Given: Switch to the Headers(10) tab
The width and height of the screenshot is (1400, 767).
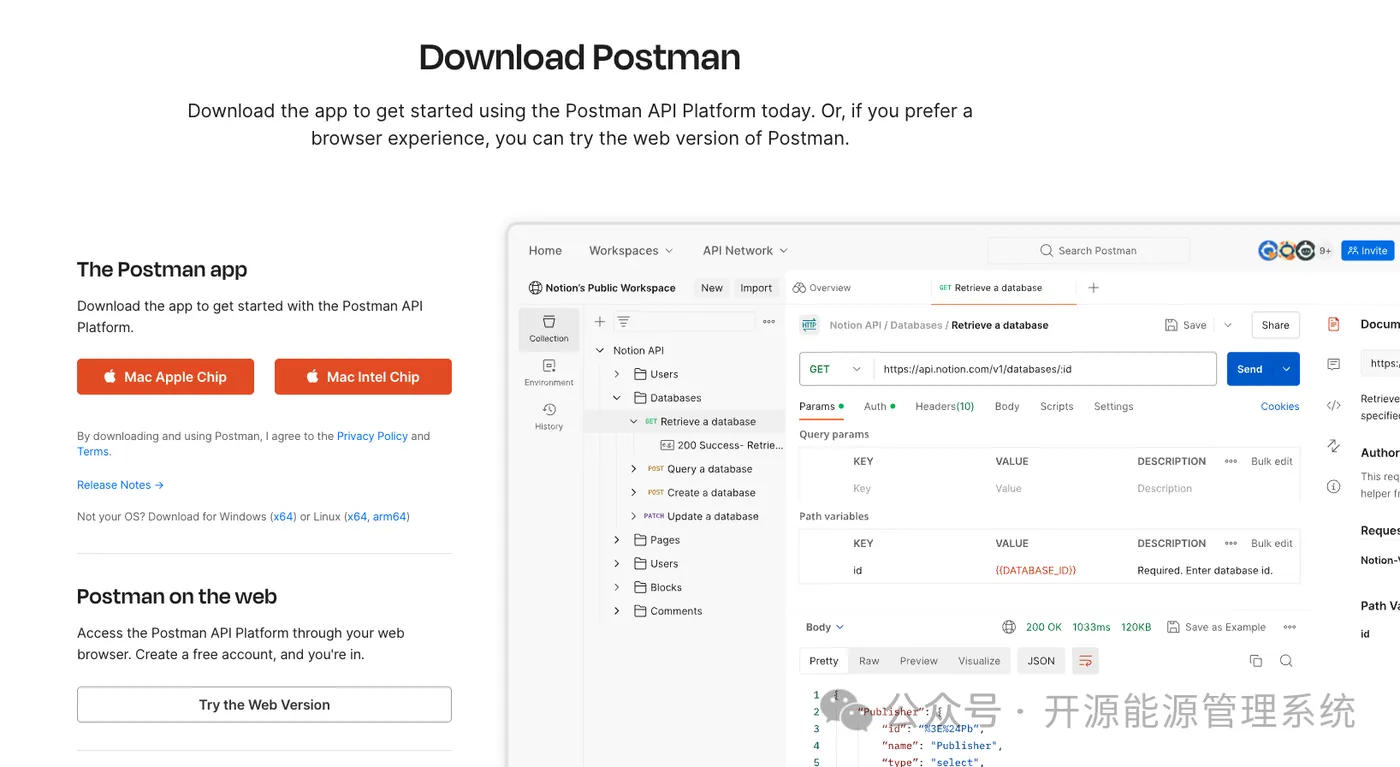Looking at the screenshot, I should [x=944, y=406].
